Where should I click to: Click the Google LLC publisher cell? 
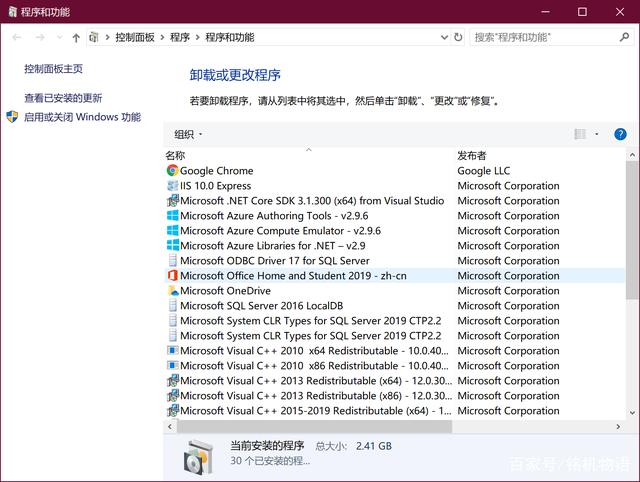point(484,171)
